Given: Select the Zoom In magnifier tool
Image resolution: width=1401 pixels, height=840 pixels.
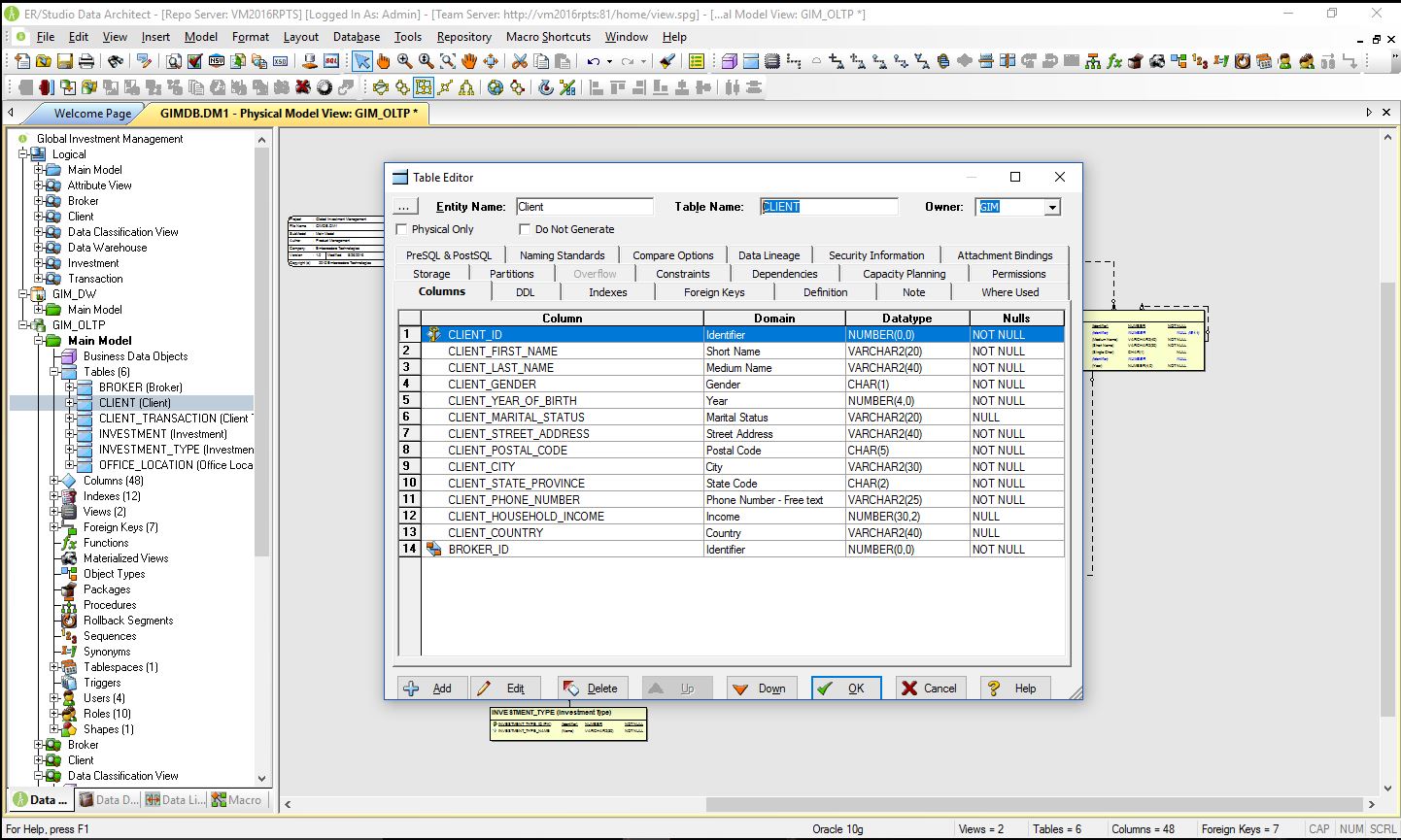Looking at the screenshot, I should pyautogui.click(x=403, y=61).
